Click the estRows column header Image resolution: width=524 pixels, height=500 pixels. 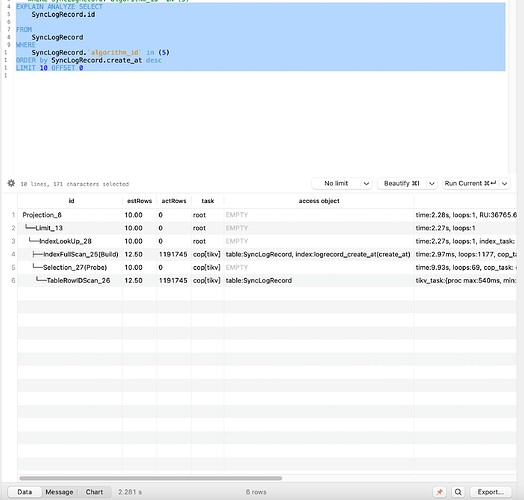(x=139, y=201)
